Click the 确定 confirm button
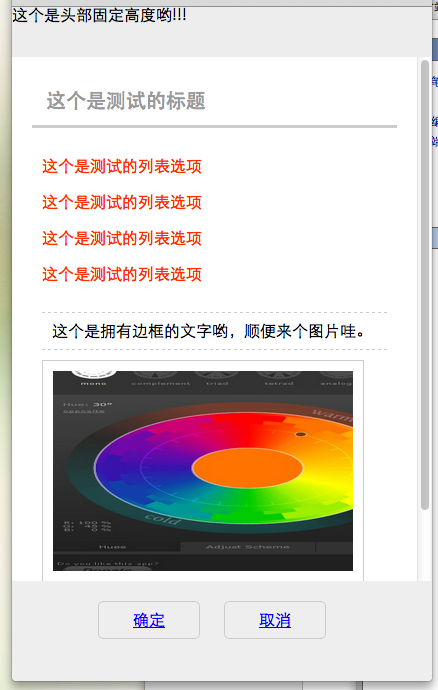This screenshot has height=690, width=438. (x=149, y=620)
